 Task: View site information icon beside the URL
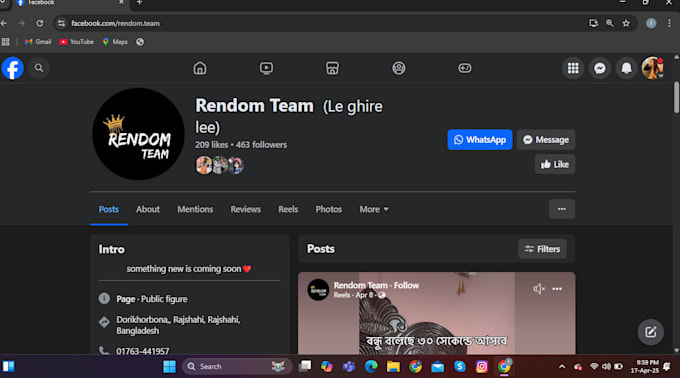pyautogui.click(x=61, y=23)
